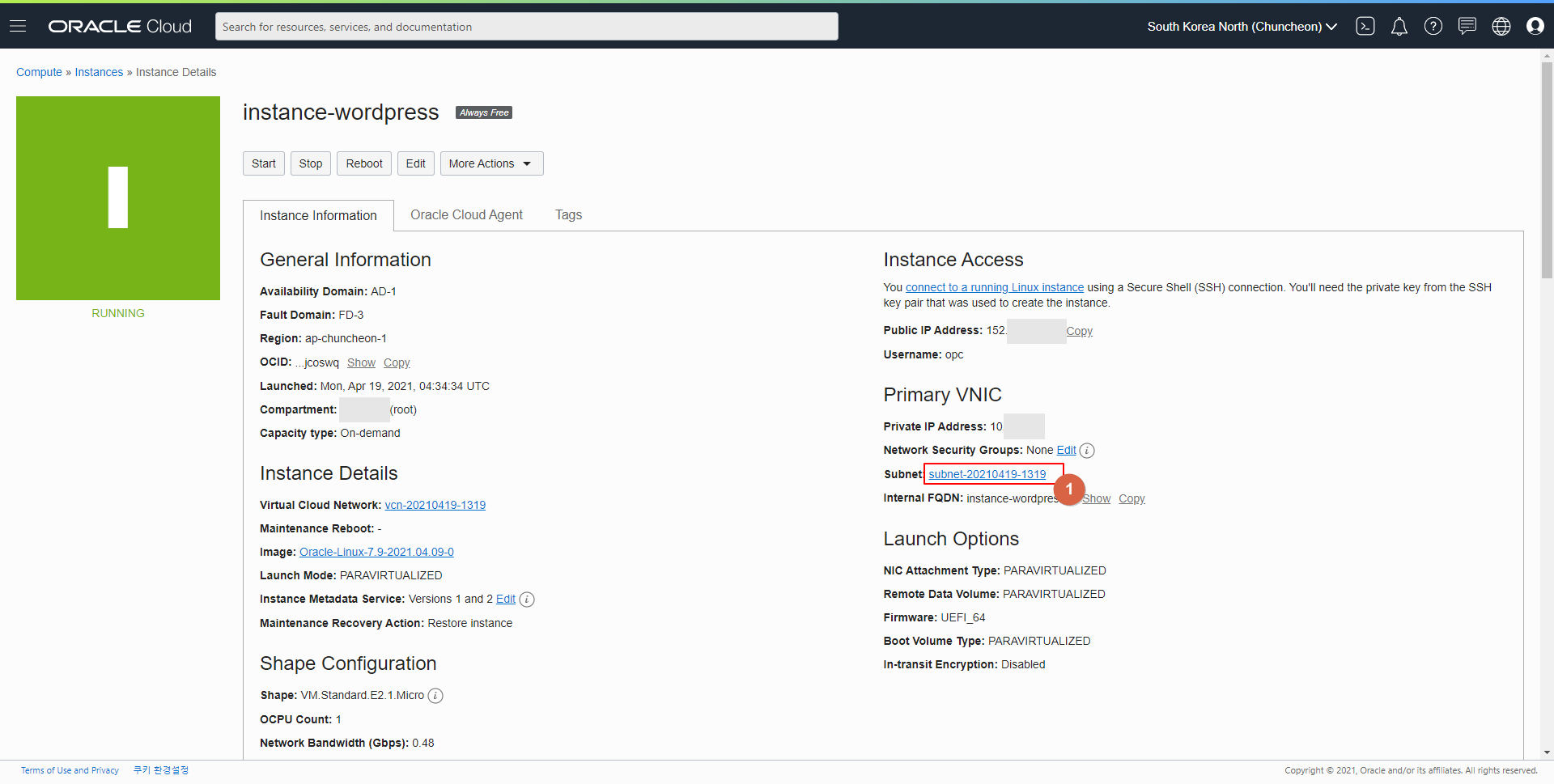Screen dimensions: 1554x784
Task: Open the user profile icon
Action: (x=1535, y=26)
